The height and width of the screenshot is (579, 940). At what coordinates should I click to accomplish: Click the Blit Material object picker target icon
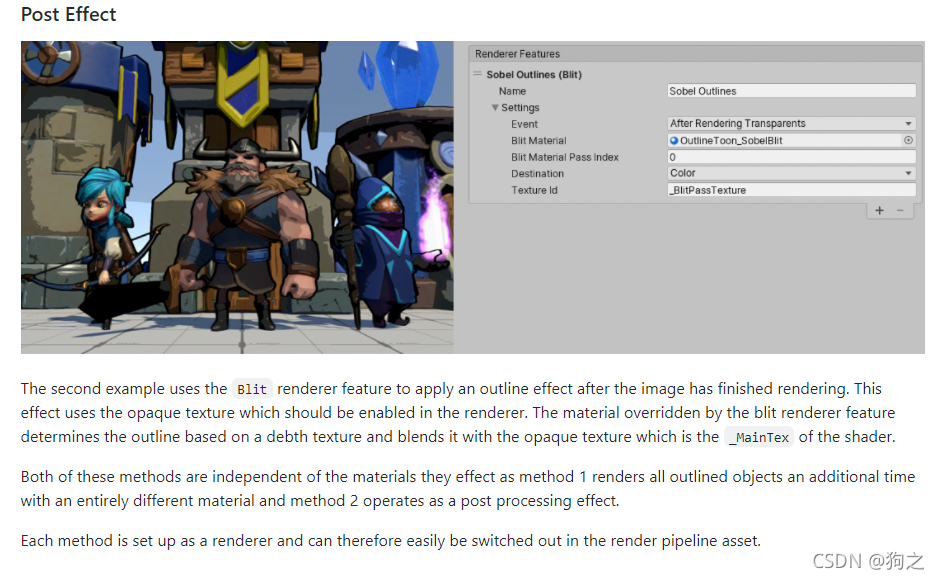click(908, 140)
